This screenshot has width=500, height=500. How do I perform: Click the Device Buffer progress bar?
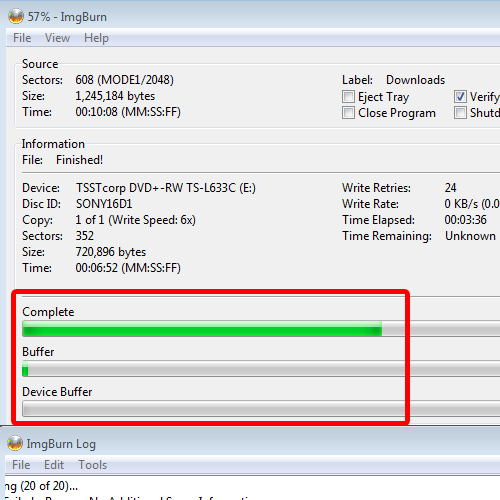tap(261, 409)
